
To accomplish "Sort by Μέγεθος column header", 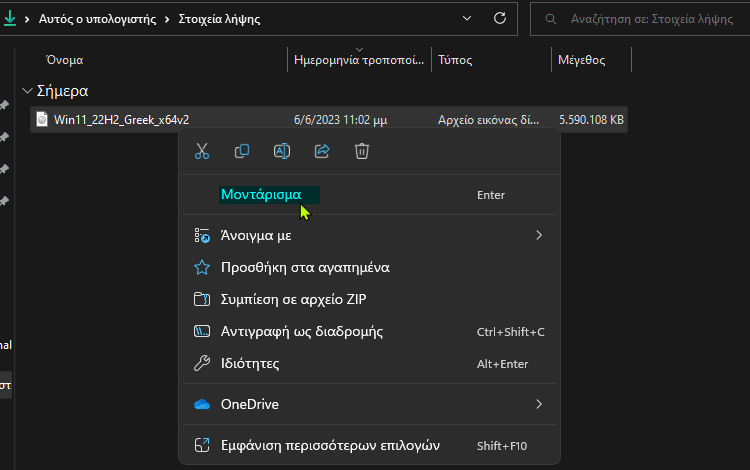I will tap(582, 60).
